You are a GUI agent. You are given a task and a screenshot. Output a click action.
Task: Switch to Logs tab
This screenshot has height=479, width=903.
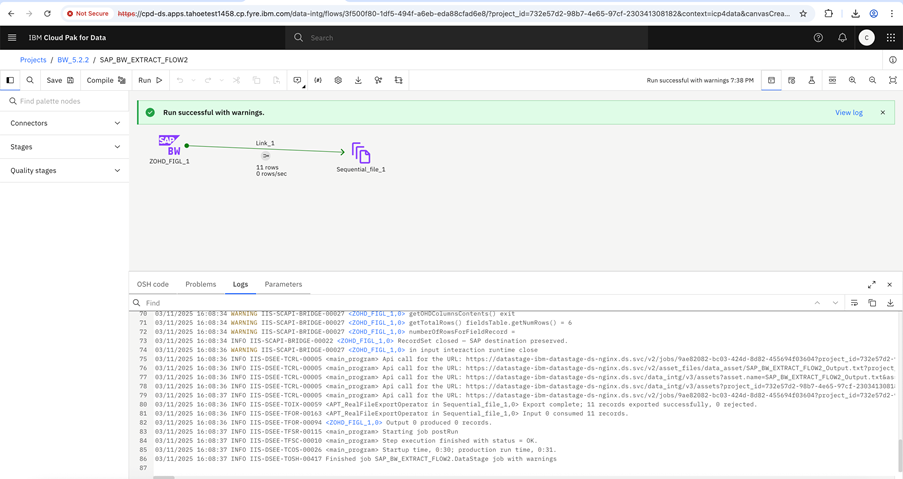240,284
